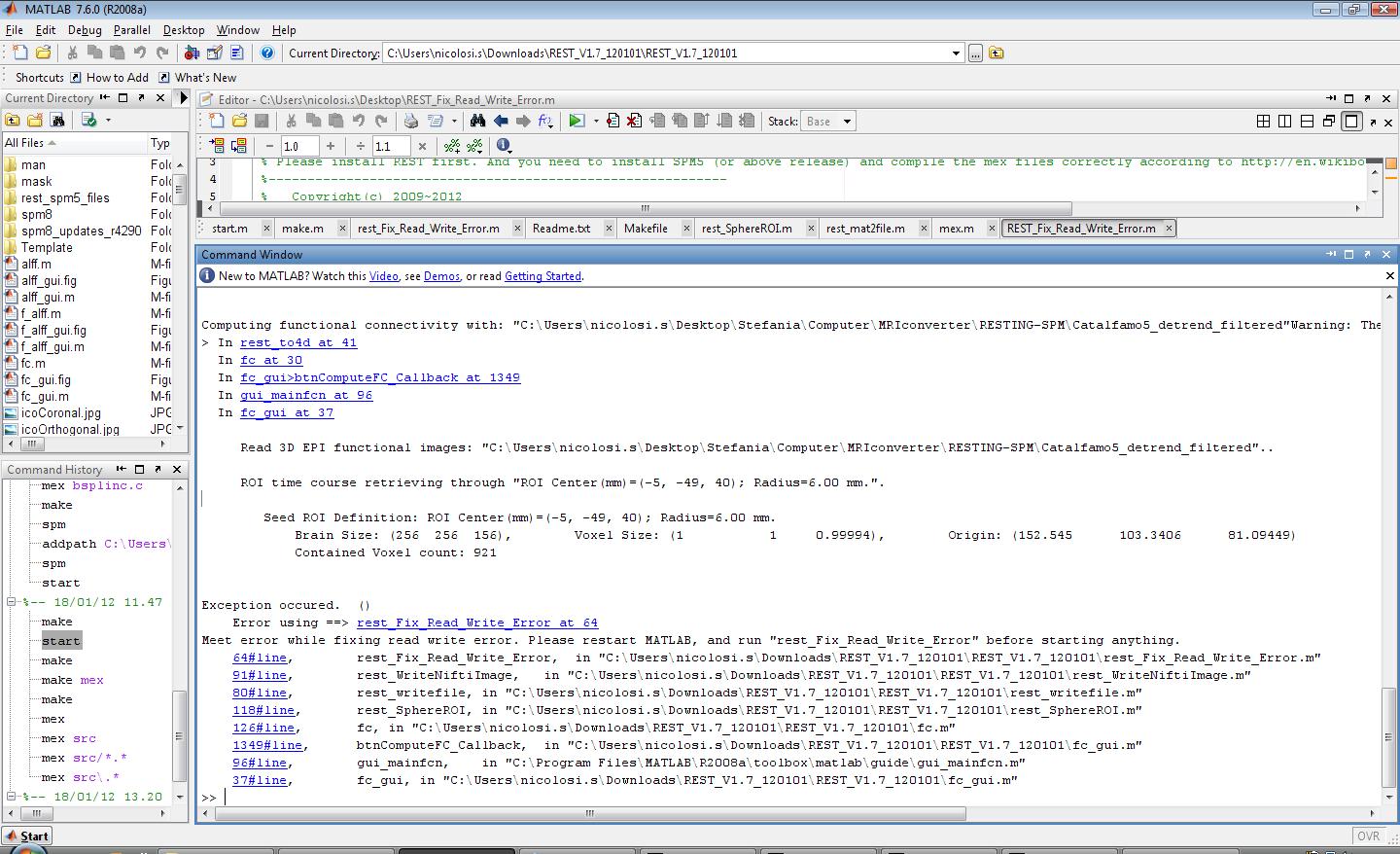Open the Parallel menu

click(132, 30)
